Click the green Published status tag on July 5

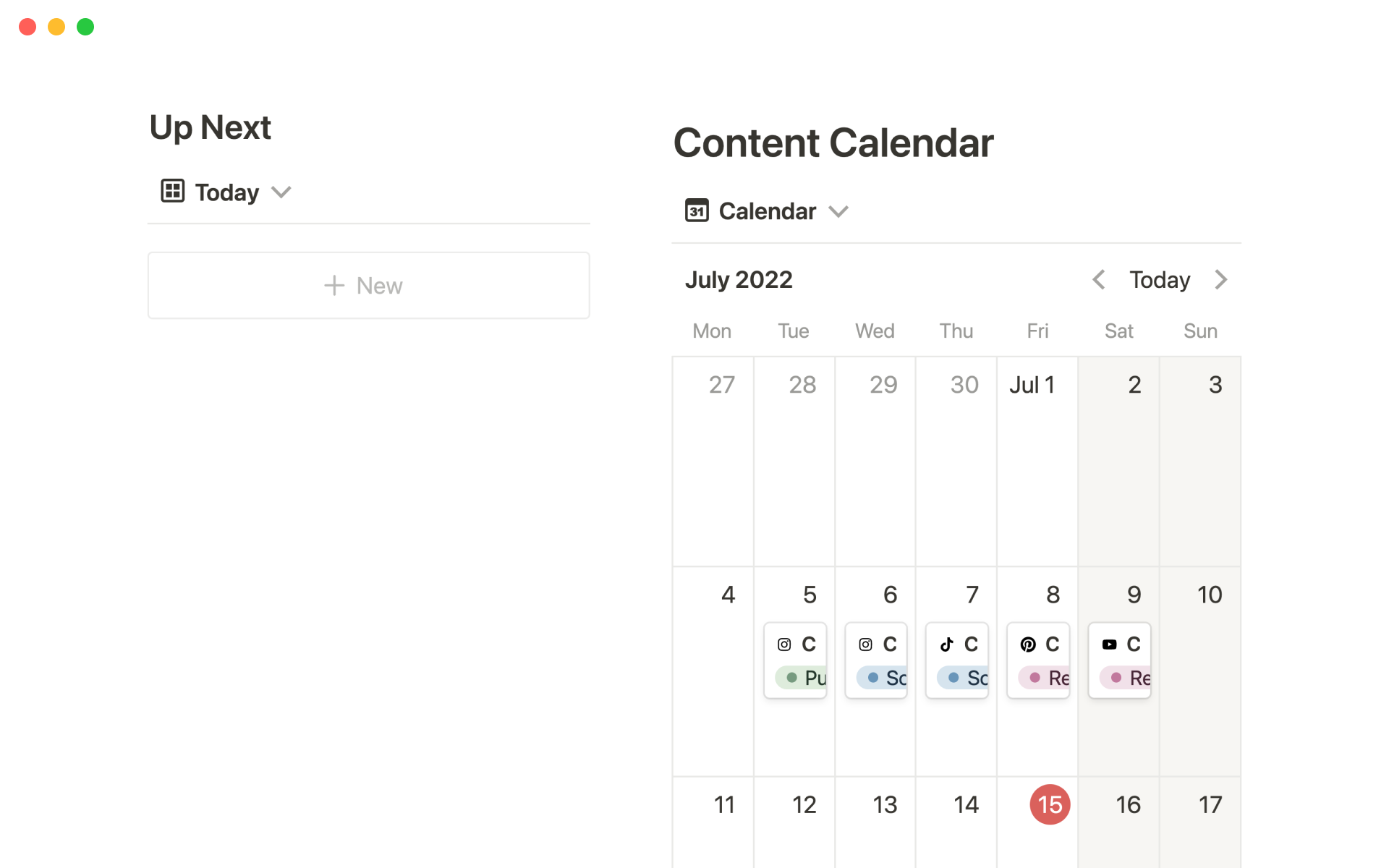(x=804, y=678)
